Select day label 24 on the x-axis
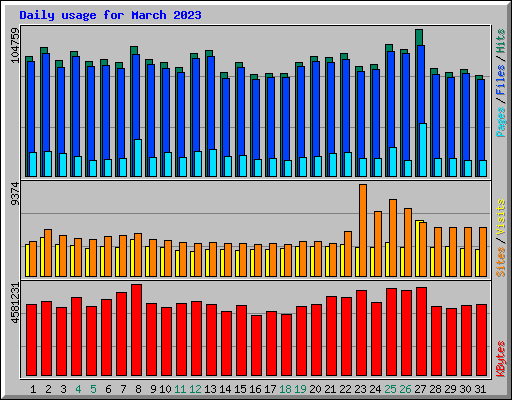This screenshot has height=400, width=512. pos(375,389)
